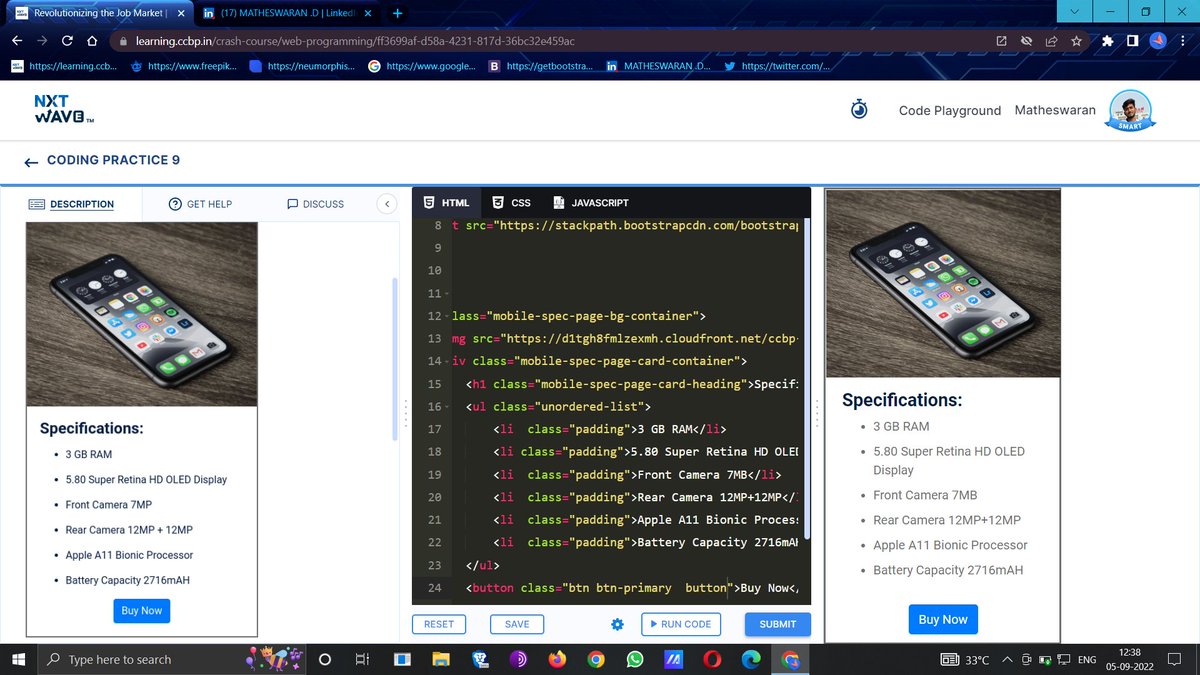Open Windows Start menu
This screenshot has width=1200, height=675.
[x=18, y=660]
